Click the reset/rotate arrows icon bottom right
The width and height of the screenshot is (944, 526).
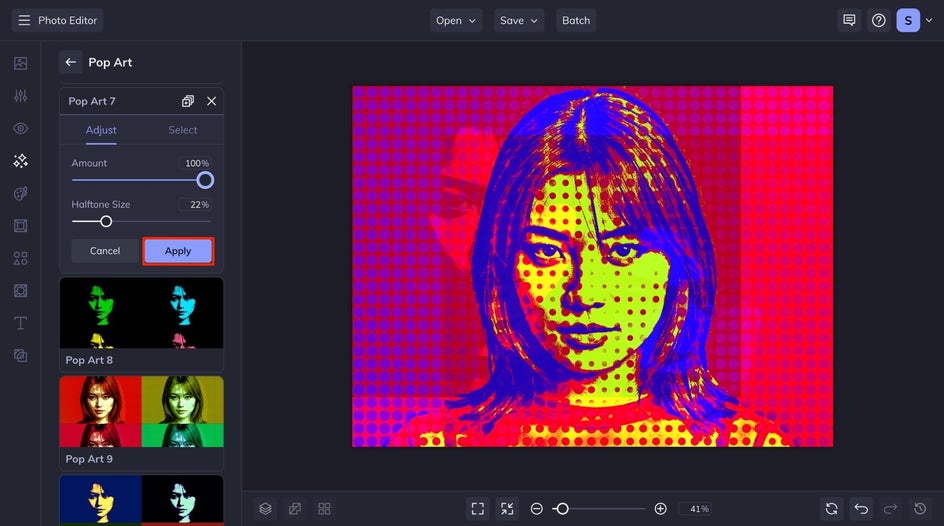[831, 509]
